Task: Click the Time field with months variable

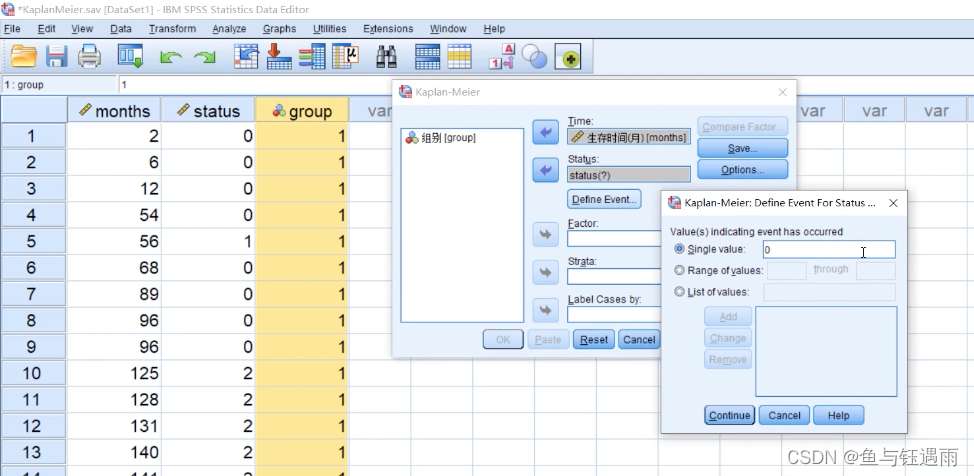Action: click(x=629, y=137)
